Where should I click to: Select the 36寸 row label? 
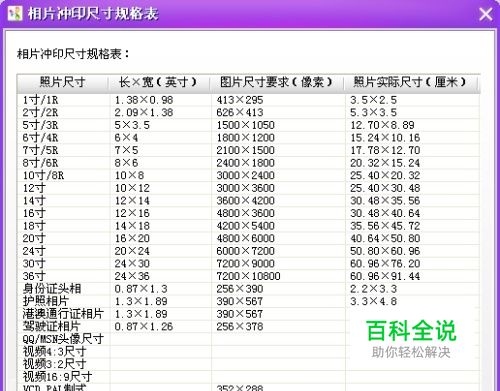(34, 276)
